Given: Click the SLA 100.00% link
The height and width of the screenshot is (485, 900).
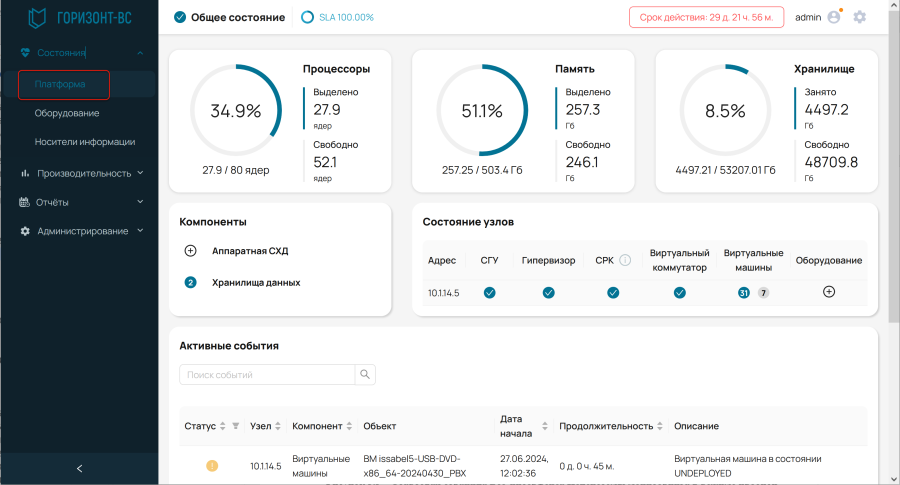Looking at the screenshot, I should coord(346,17).
